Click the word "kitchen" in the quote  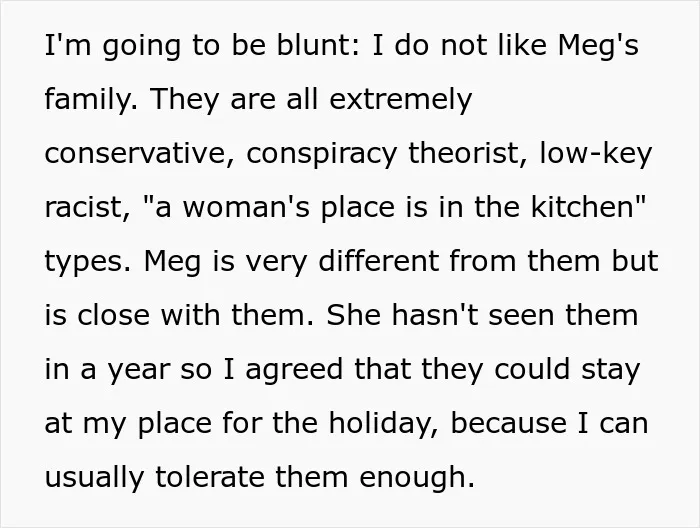click(582, 207)
